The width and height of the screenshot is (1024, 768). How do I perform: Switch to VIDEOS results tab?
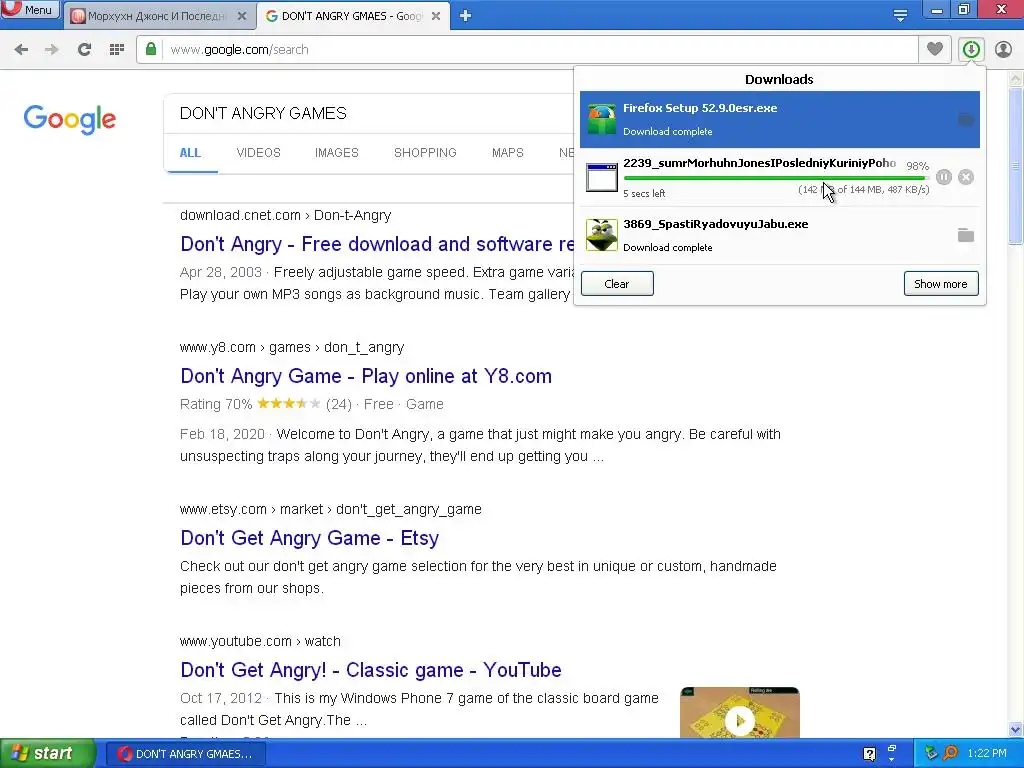click(259, 153)
